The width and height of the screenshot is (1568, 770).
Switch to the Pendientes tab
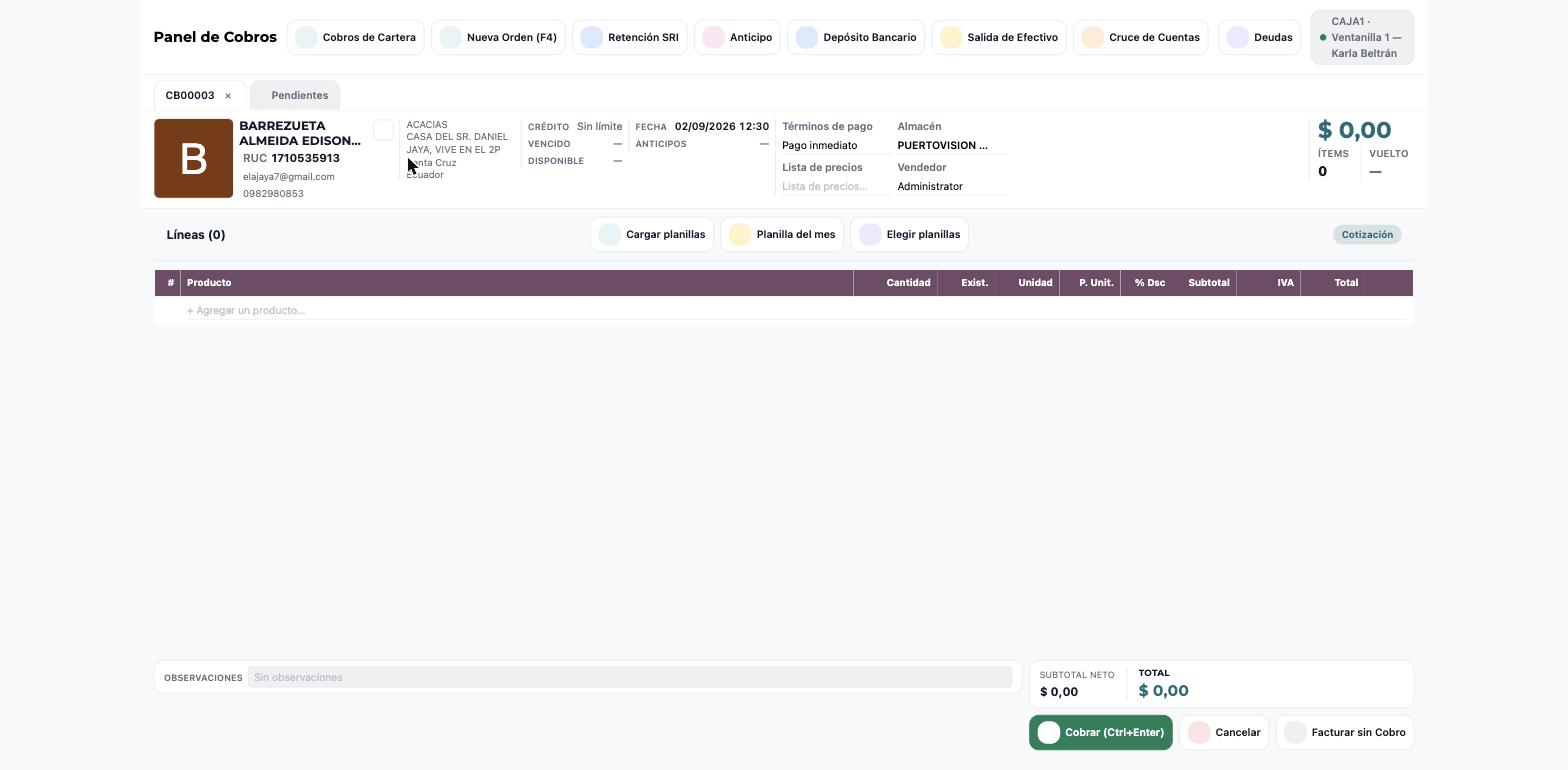296,96
